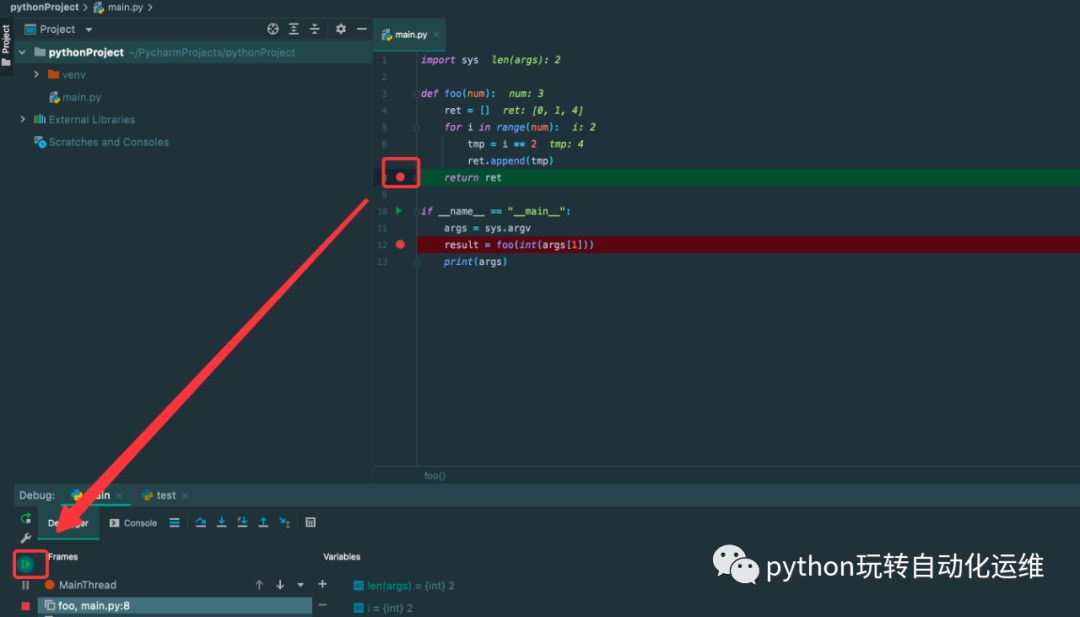This screenshot has width=1080, height=617.
Task: Click the Select Opened File locate icon
Action: click(273, 29)
